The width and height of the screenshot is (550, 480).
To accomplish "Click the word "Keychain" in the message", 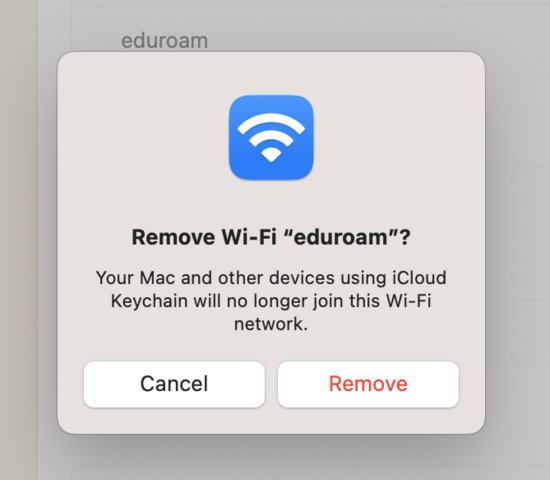I will (x=149, y=301).
